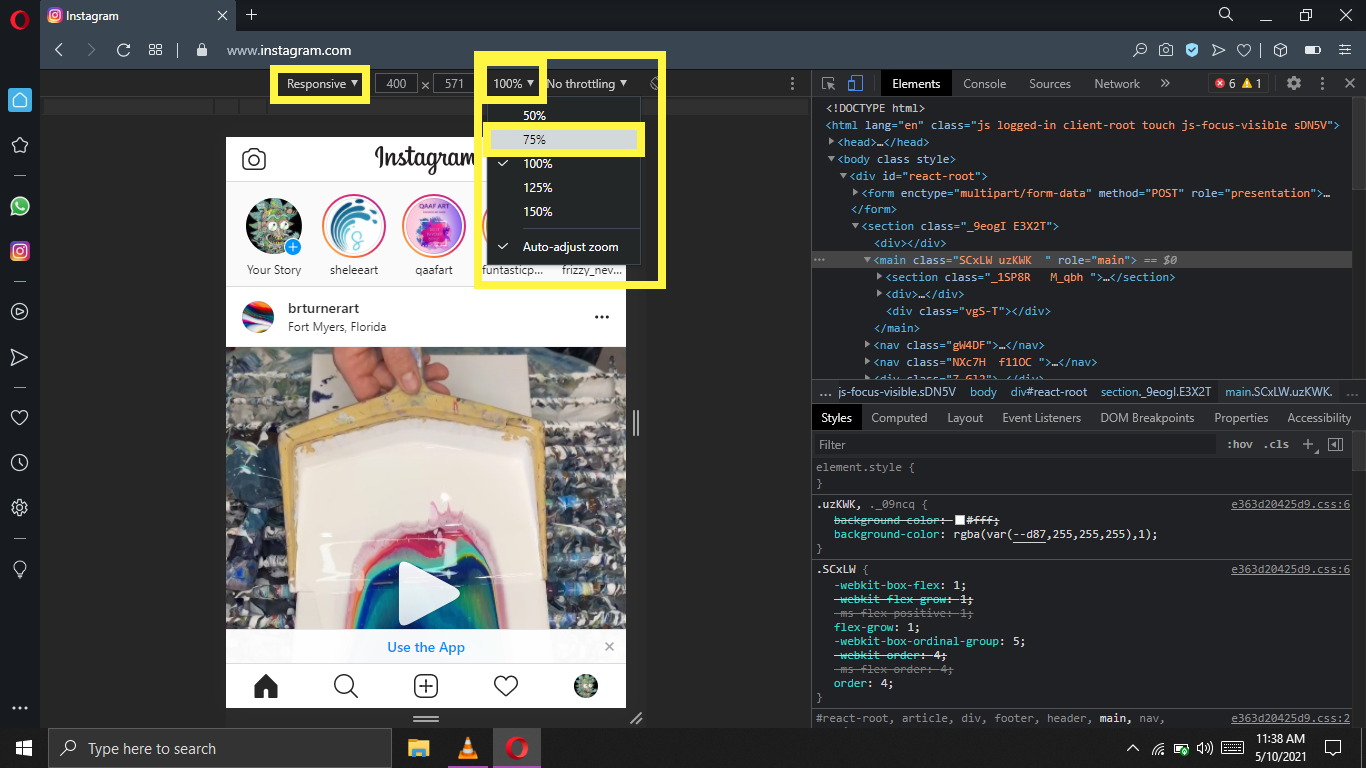
Task: Expand the form element in the DOM tree
Action: (856, 193)
